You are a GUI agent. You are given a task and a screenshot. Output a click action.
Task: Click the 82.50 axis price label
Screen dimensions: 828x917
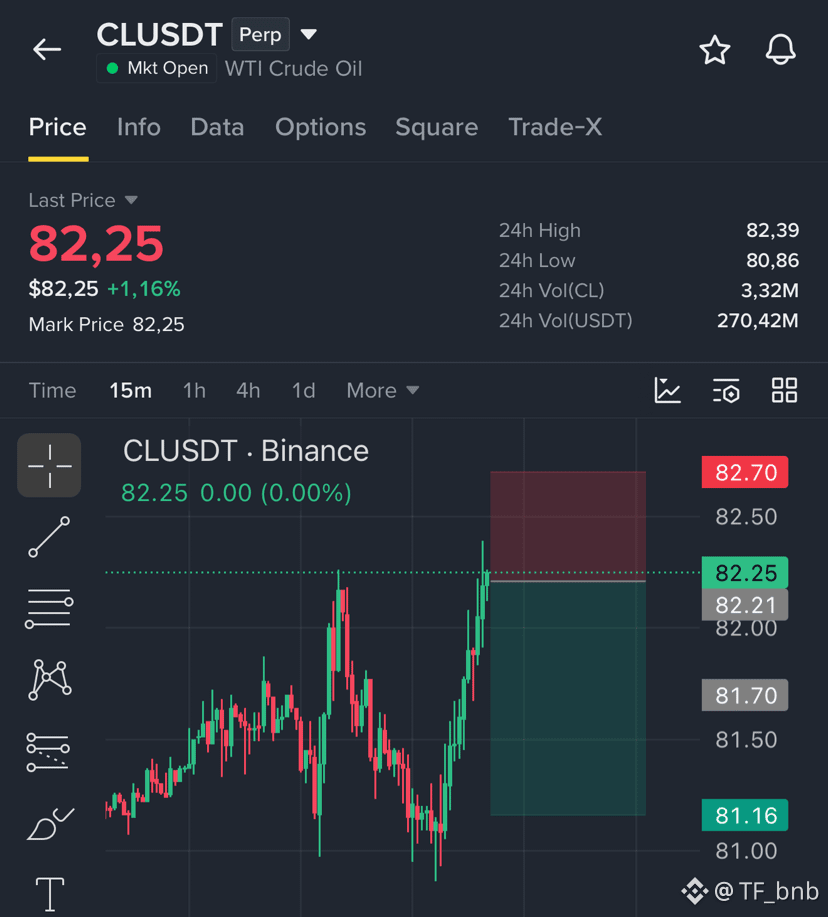pos(746,517)
